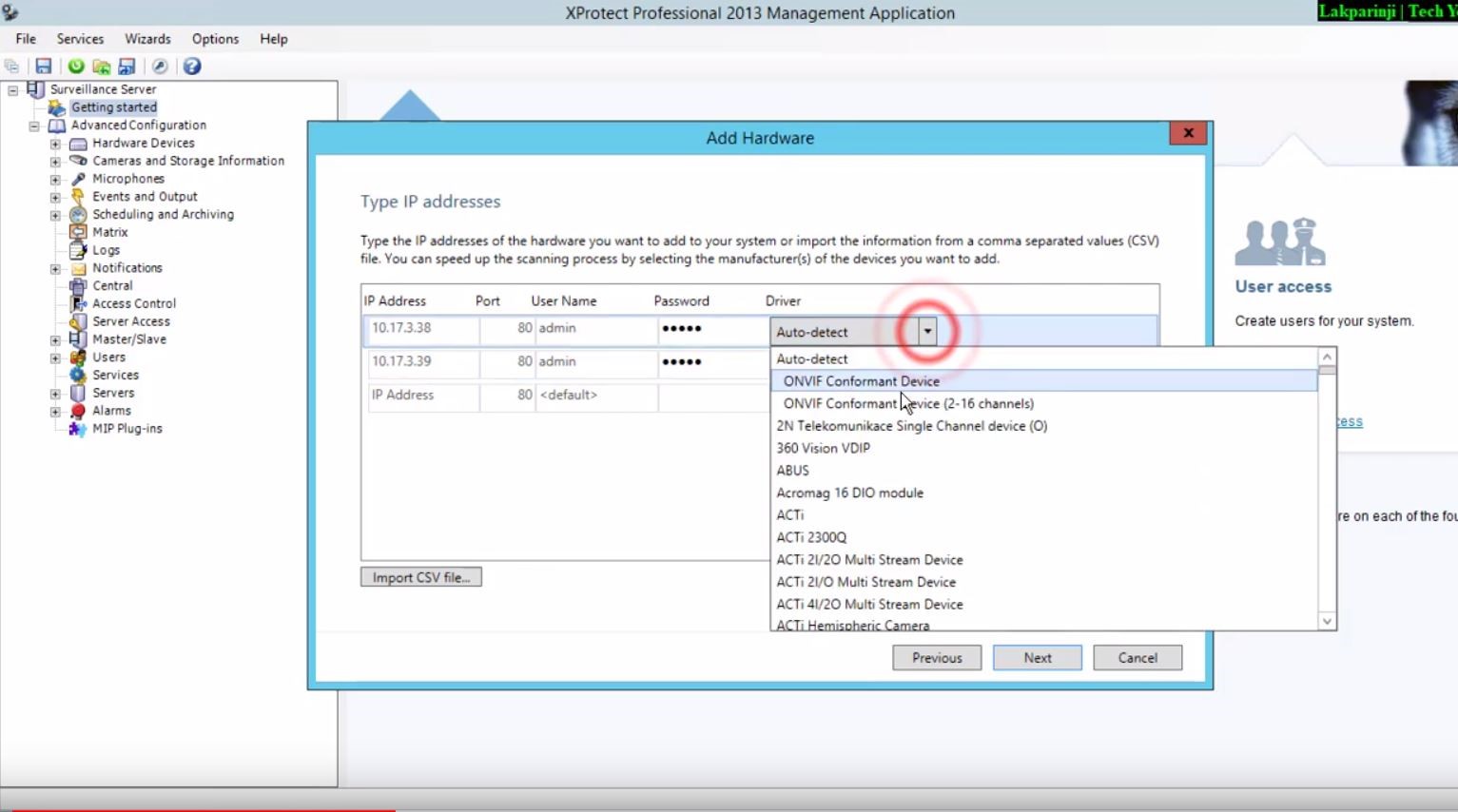Click the blue Help question mark icon
This screenshot has width=1458, height=812.
tap(192, 67)
